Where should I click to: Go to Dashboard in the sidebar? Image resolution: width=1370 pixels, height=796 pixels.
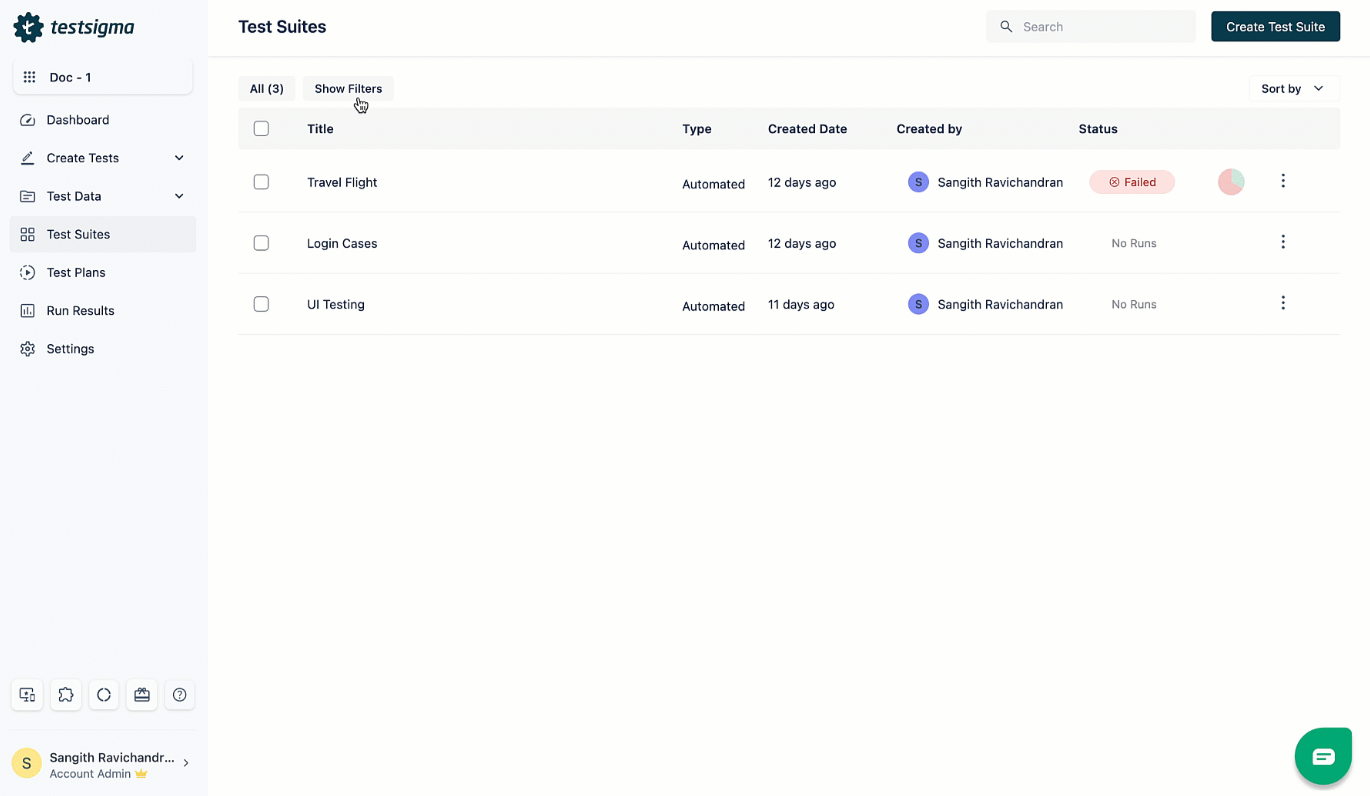tap(103, 120)
